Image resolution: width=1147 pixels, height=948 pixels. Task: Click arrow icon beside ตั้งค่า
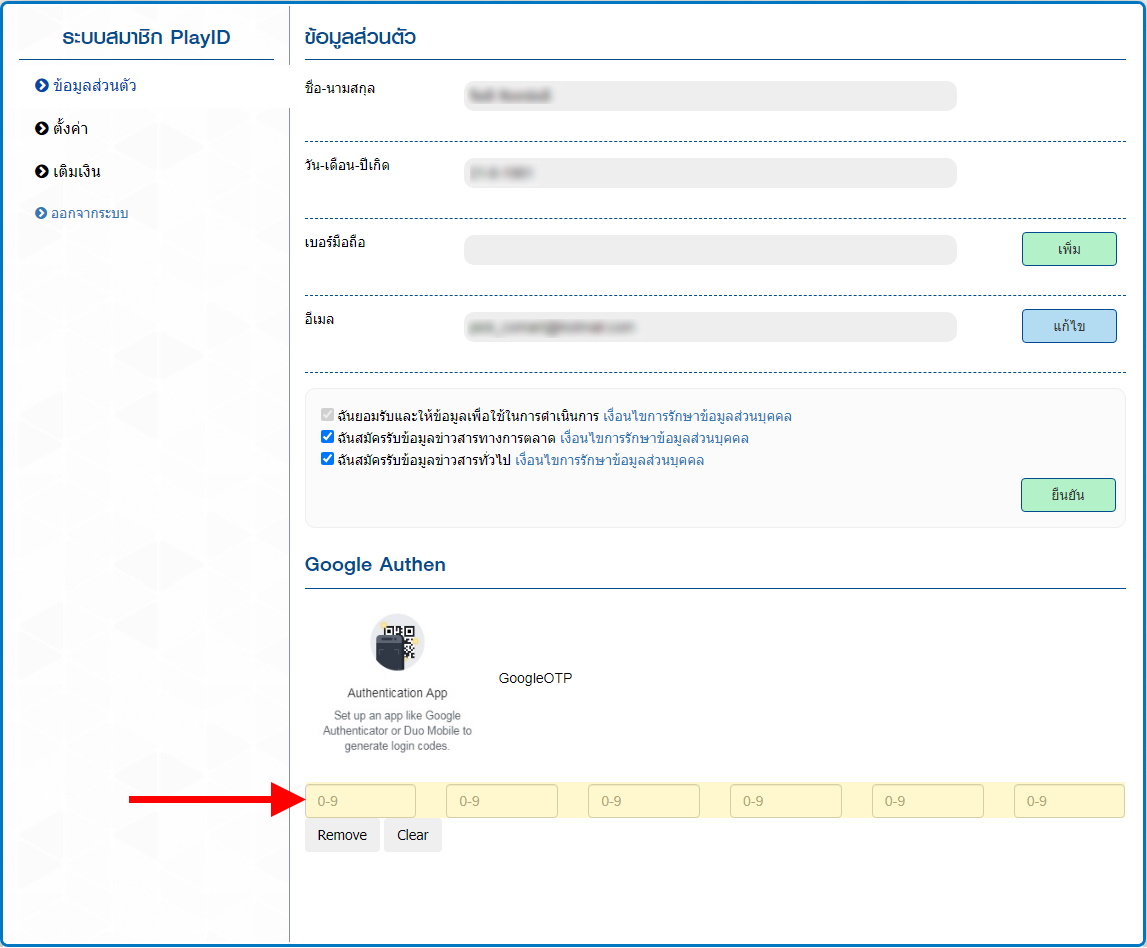click(x=42, y=129)
